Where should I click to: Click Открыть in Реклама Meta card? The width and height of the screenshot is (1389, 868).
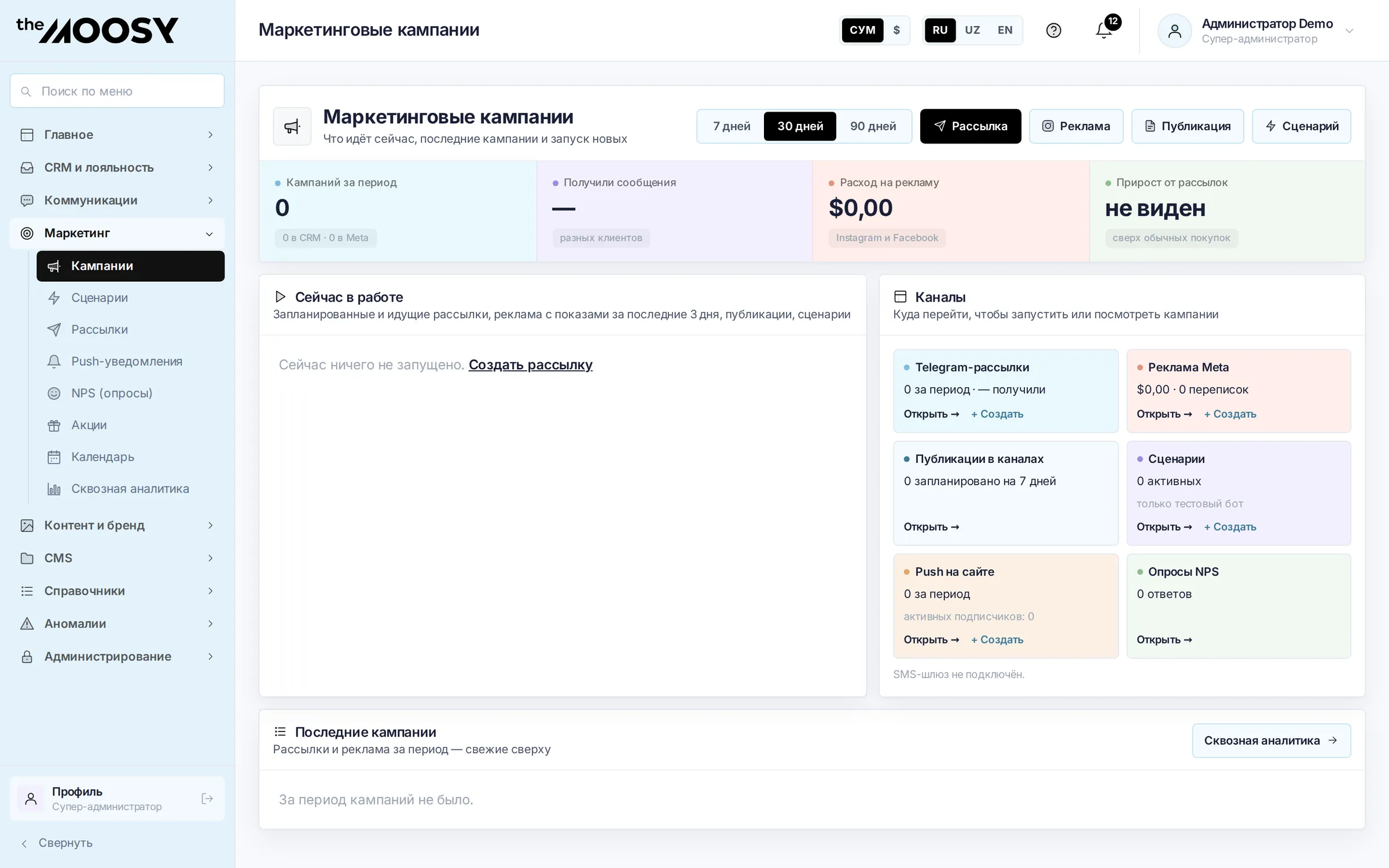[1164, 414]
